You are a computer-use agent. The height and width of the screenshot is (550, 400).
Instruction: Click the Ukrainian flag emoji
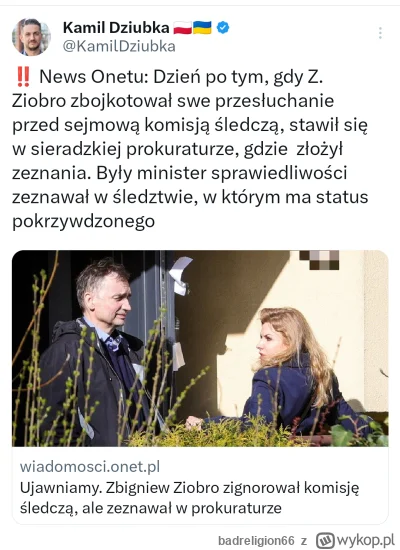pyautogui.click(x=202, y=28)
